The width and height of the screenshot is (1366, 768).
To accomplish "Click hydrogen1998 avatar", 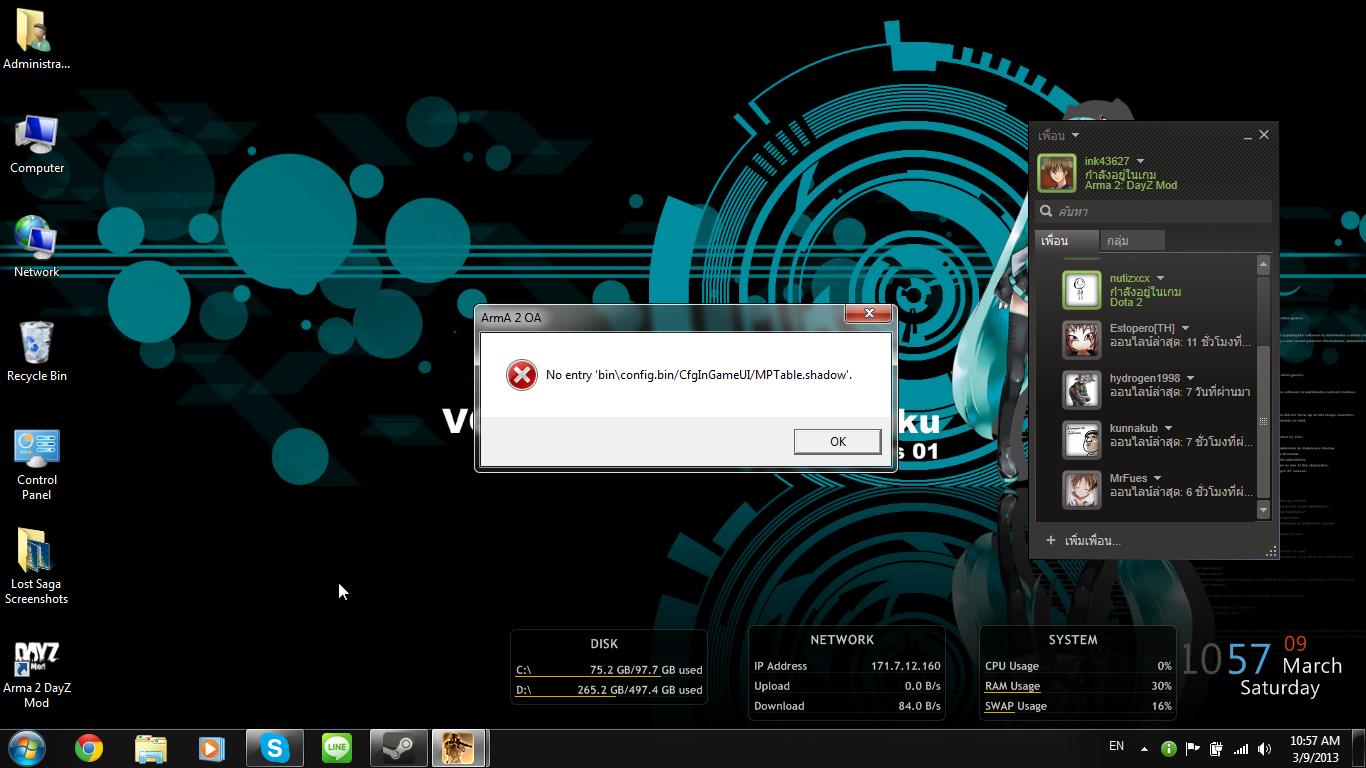I will 1081,390.
